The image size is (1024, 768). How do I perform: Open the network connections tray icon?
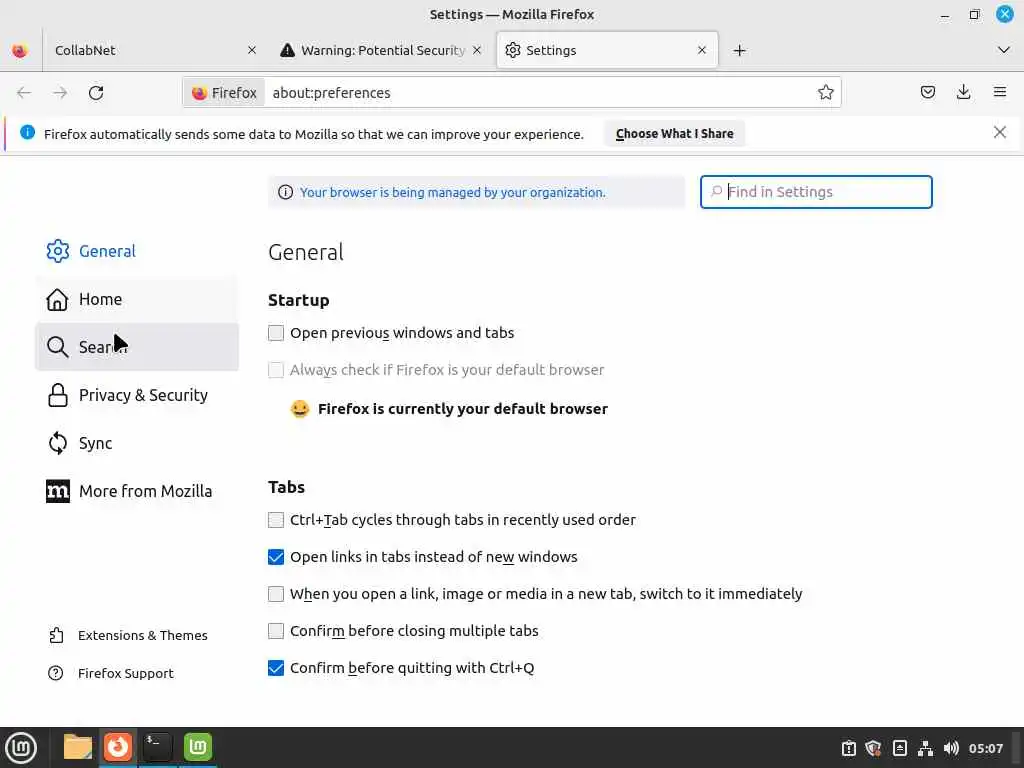pyautogui.click(x=925, y=748)
